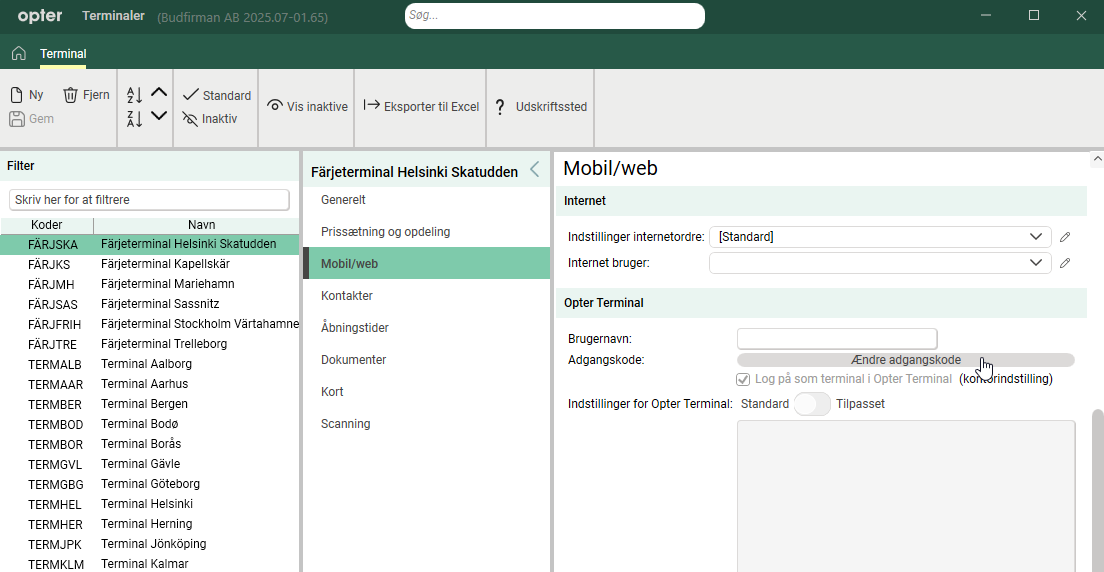Click Eksporter til Excel button
Image resolution: width=1104 pixels, height=572 pixels.
click(x=421, y=106)
